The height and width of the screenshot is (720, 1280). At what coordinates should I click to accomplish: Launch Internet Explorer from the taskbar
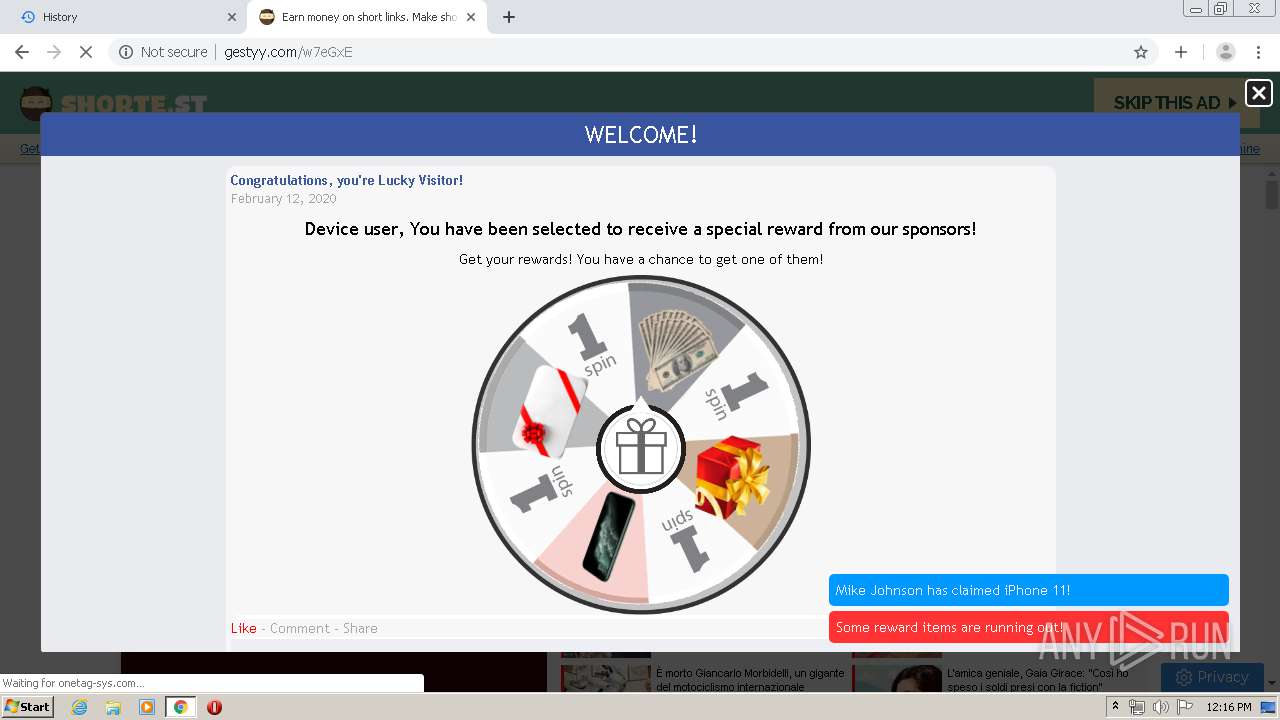80,707
